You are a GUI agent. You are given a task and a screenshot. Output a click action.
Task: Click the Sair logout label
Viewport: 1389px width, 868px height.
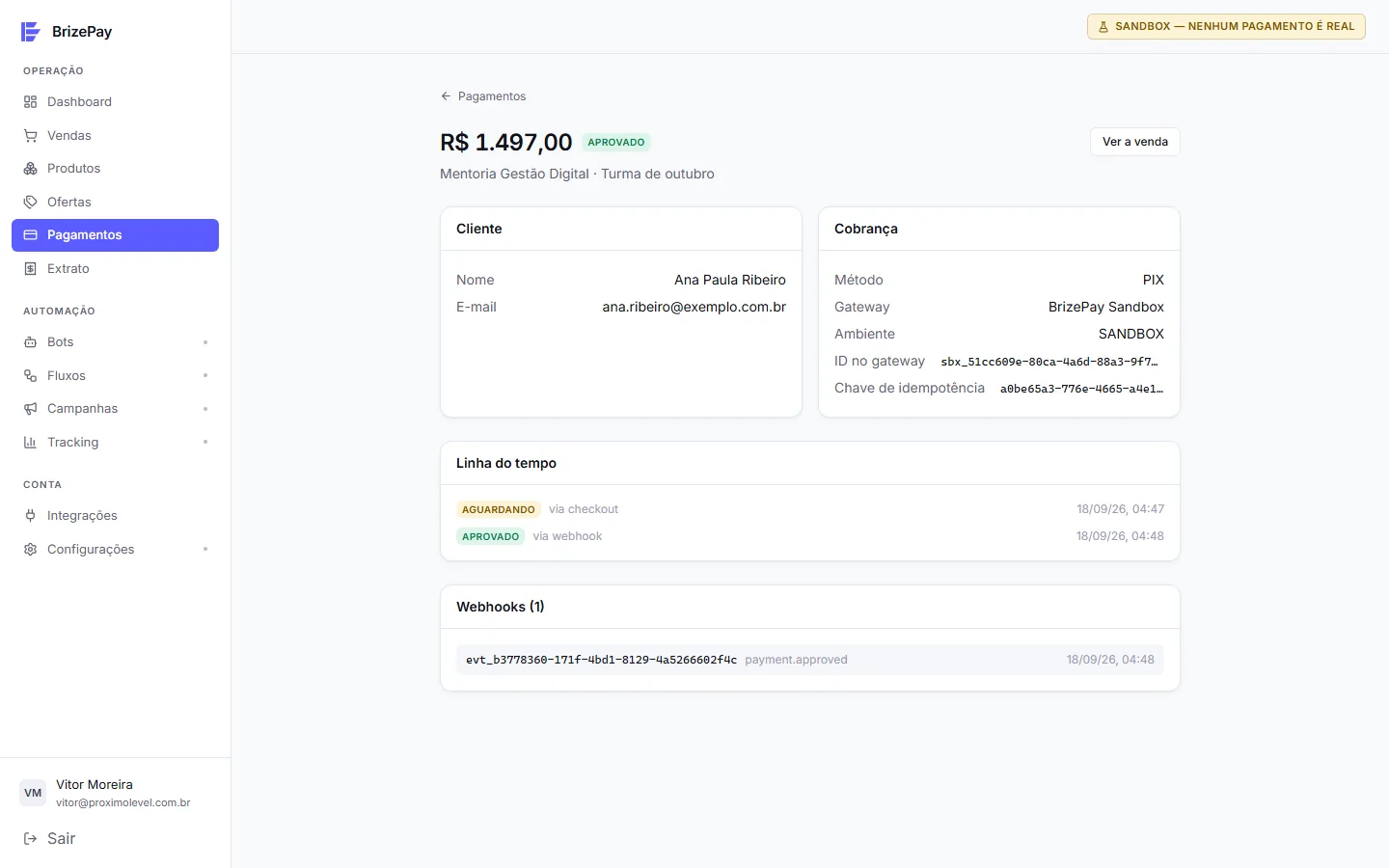62,839
